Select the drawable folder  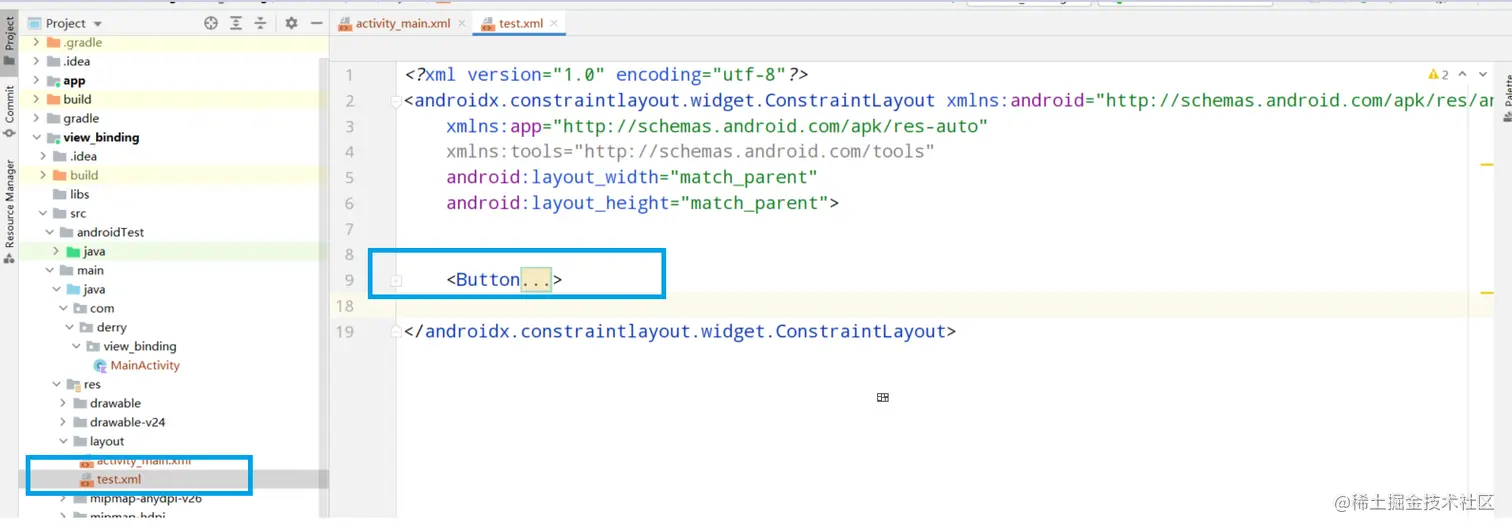click(115, 404)
